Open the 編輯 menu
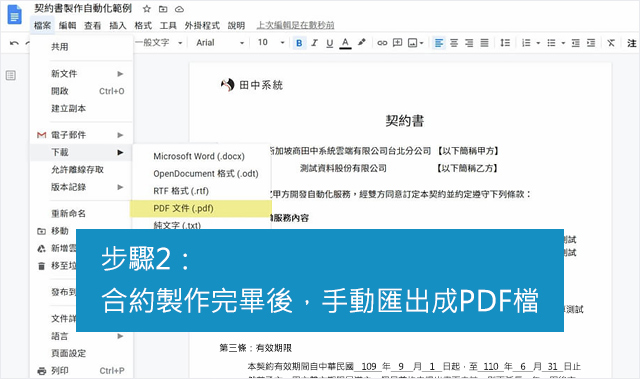This screenshot has height=379, width=640. (x=67, y=25)
